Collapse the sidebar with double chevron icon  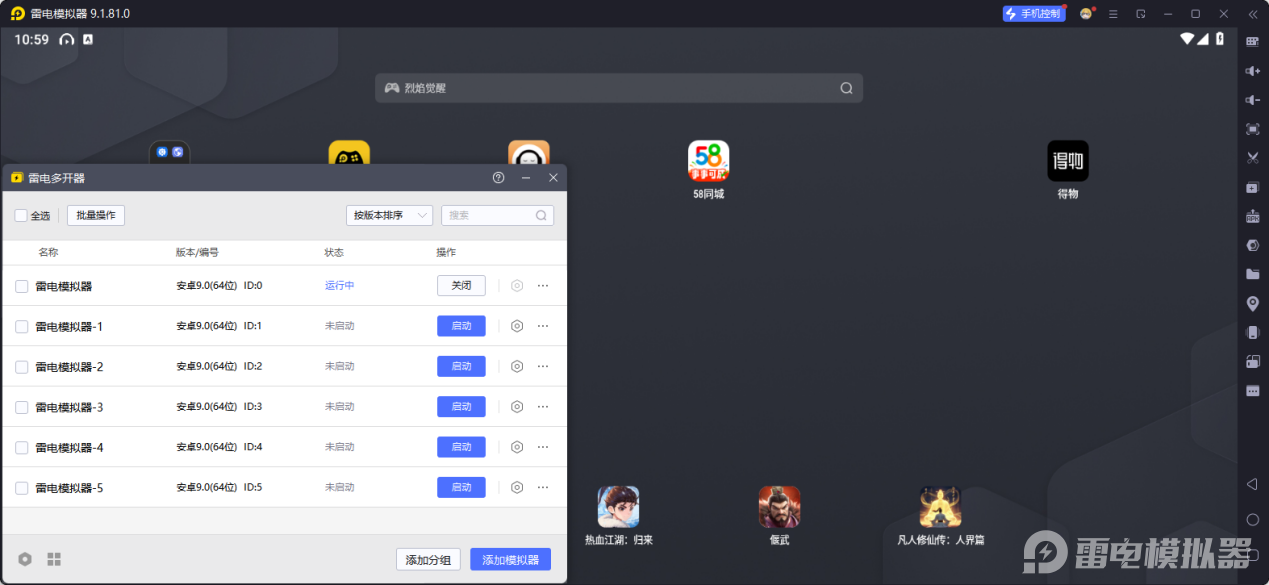coord(1252,14)
